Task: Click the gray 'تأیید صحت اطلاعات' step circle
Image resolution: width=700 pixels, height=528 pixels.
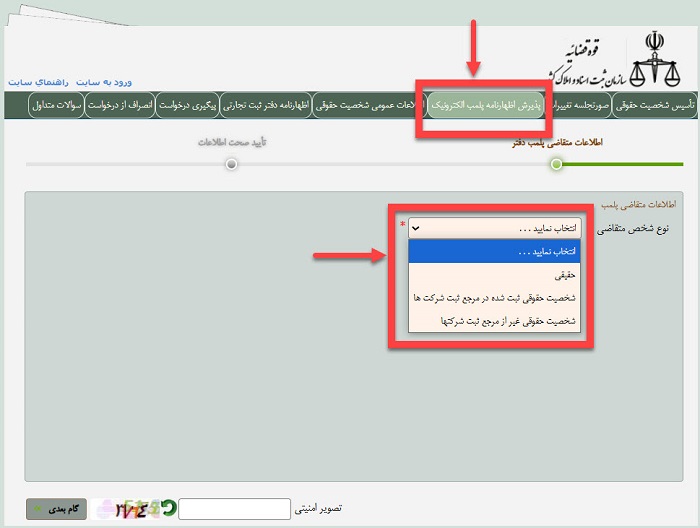Action: coord(231,163)
